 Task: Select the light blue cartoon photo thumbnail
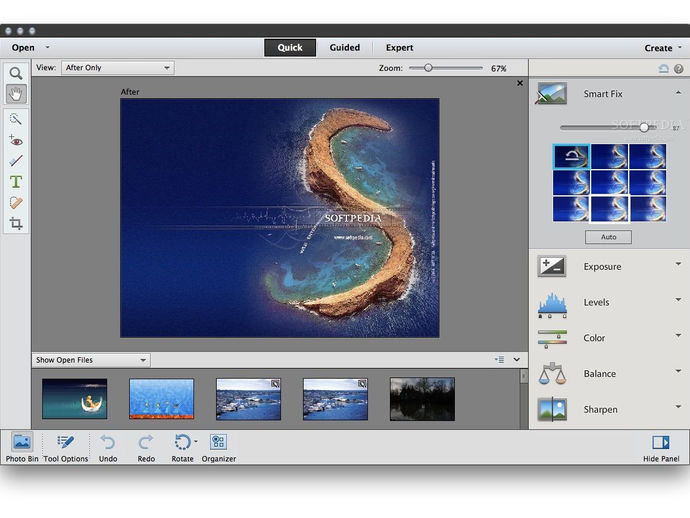161,399
